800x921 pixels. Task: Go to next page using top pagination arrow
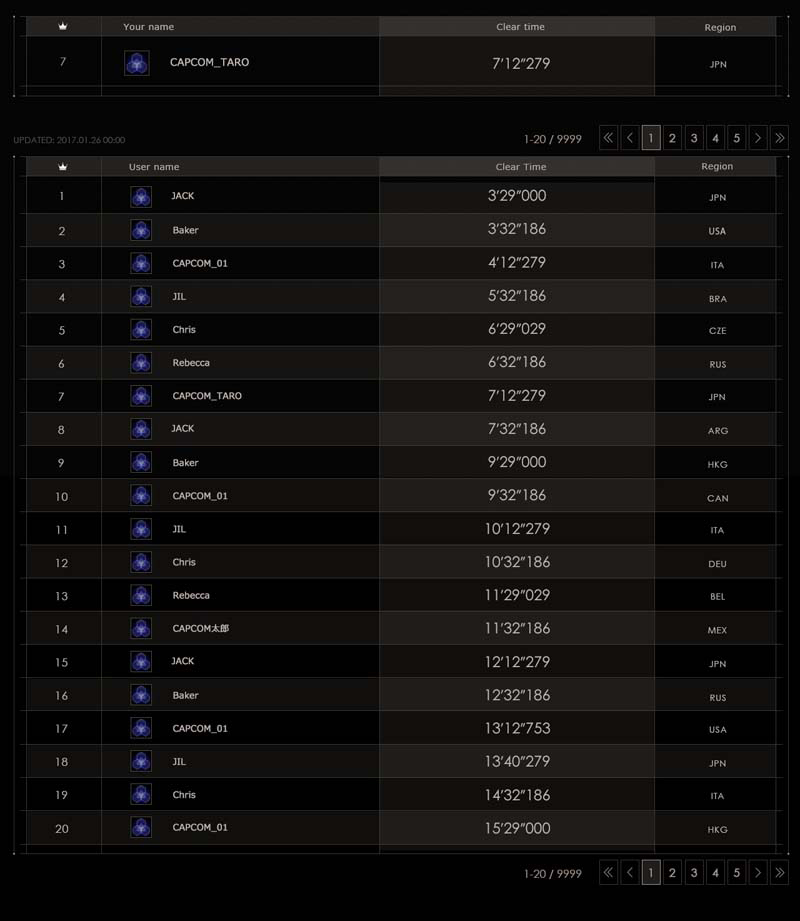point(758,138)
